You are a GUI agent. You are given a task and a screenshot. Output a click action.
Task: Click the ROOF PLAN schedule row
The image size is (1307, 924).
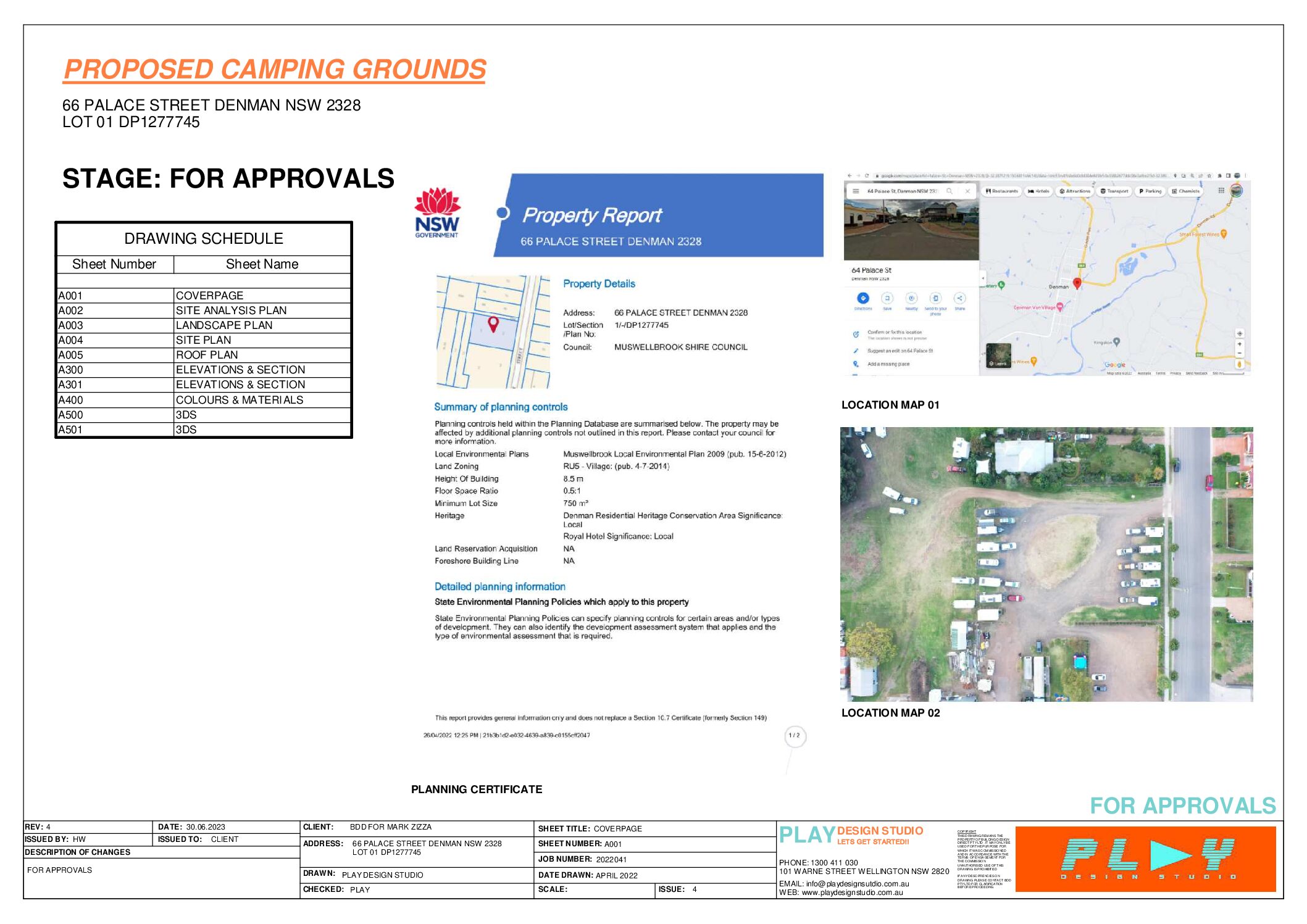coord(204,355)
